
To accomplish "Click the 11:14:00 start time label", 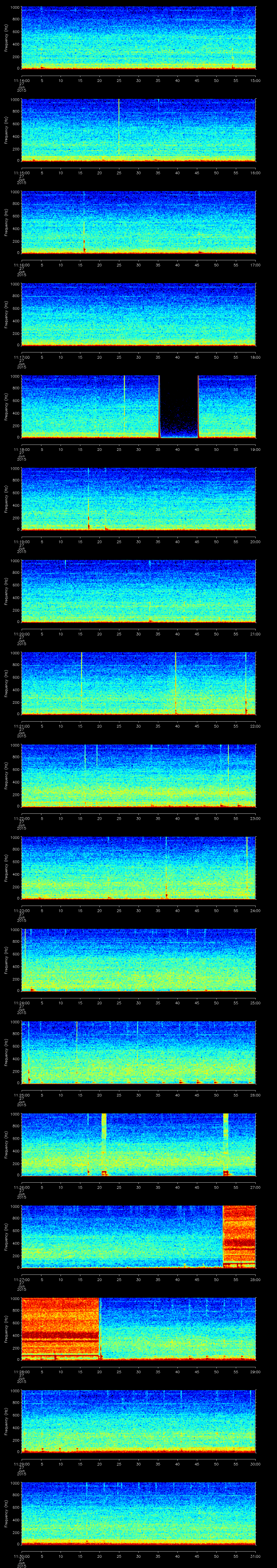I will (x=21, y=80).
